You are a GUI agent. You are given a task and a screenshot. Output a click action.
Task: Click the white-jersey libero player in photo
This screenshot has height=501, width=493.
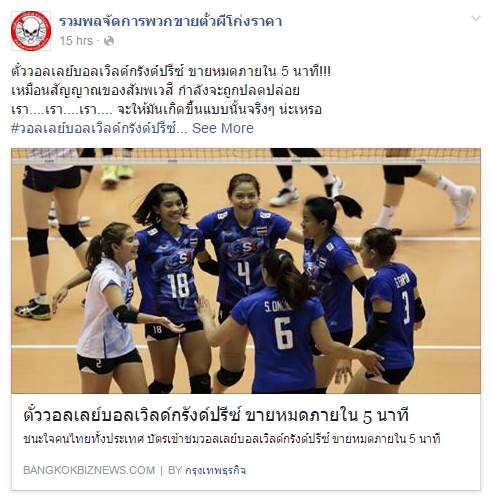108,307
